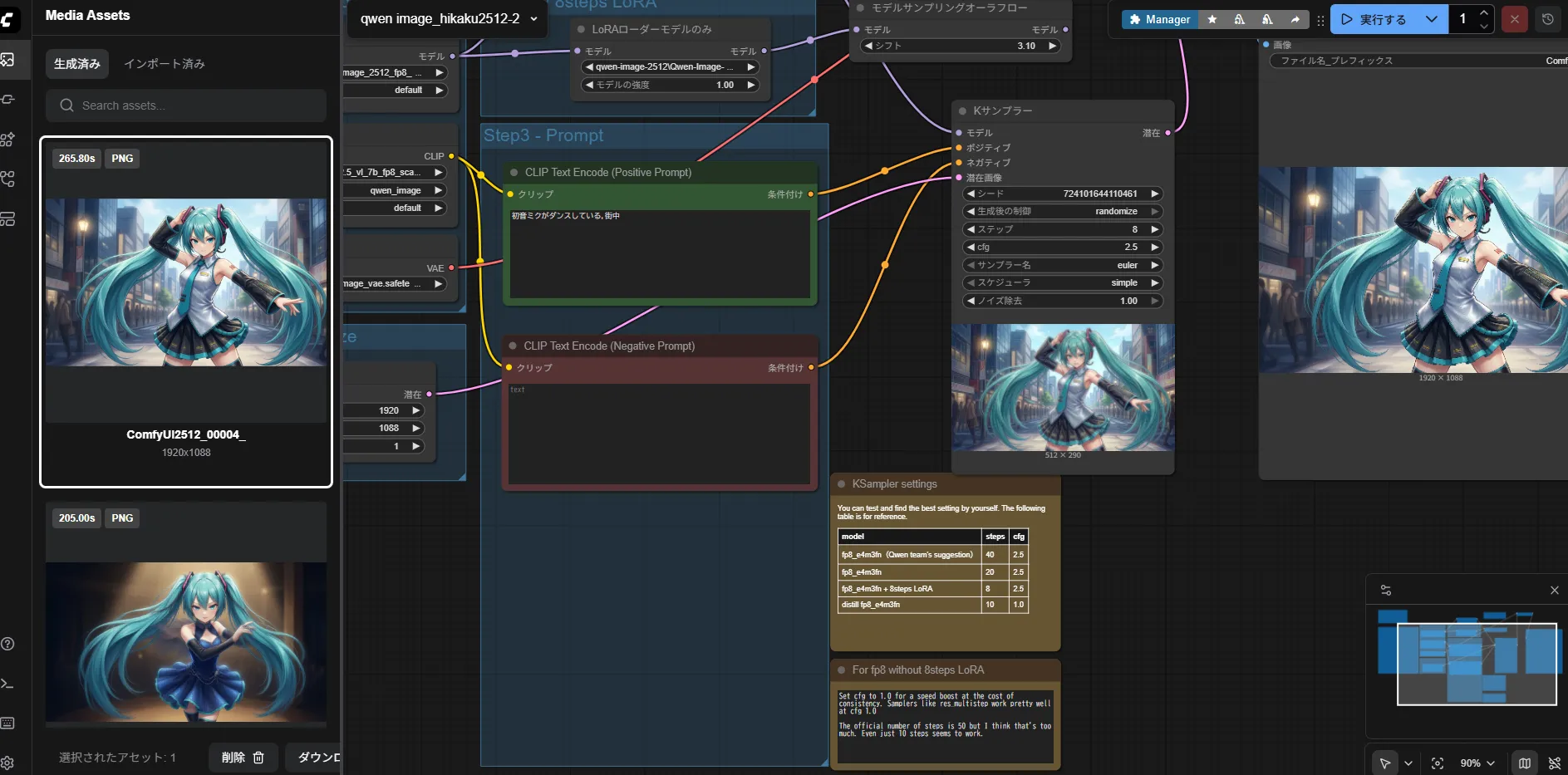Open the workflow tab qwen image_hikaku2512-2 dropdown
Image resolution: width=1568 pixels, height=775 pixels.
coord(533,18)
